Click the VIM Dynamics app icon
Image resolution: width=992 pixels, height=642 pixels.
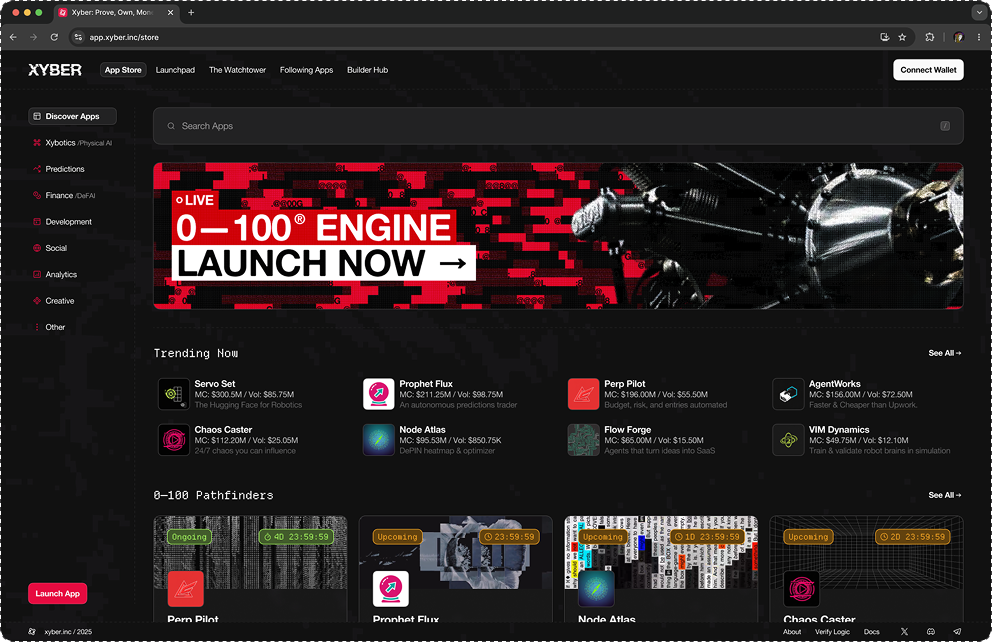click(788, 440)
